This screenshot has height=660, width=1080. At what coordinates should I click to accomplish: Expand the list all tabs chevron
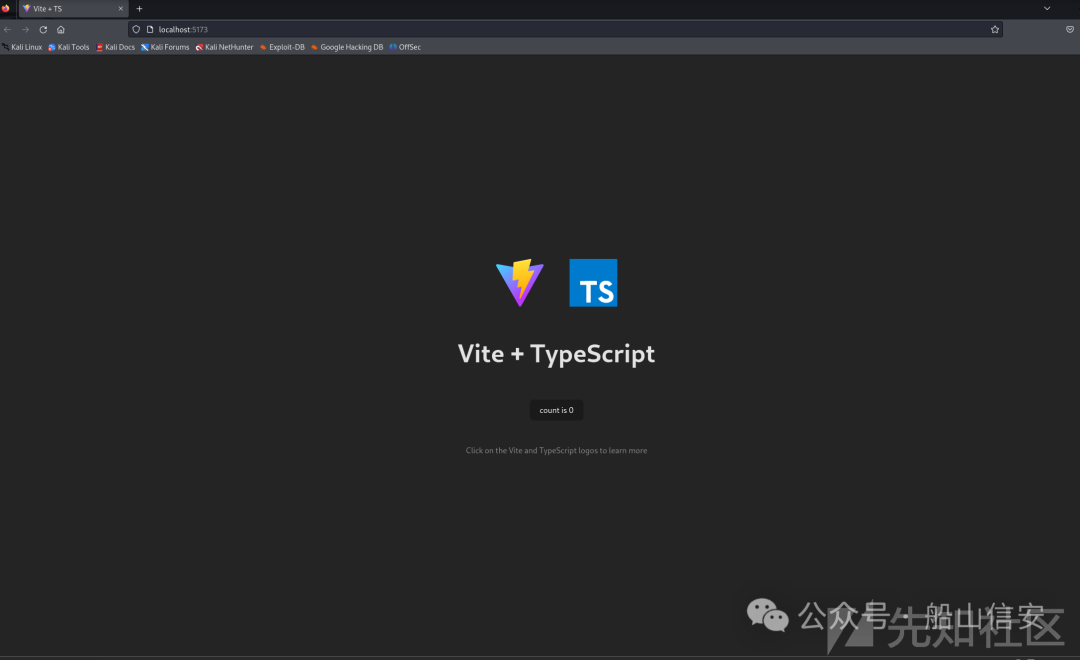click(1047, 9)
